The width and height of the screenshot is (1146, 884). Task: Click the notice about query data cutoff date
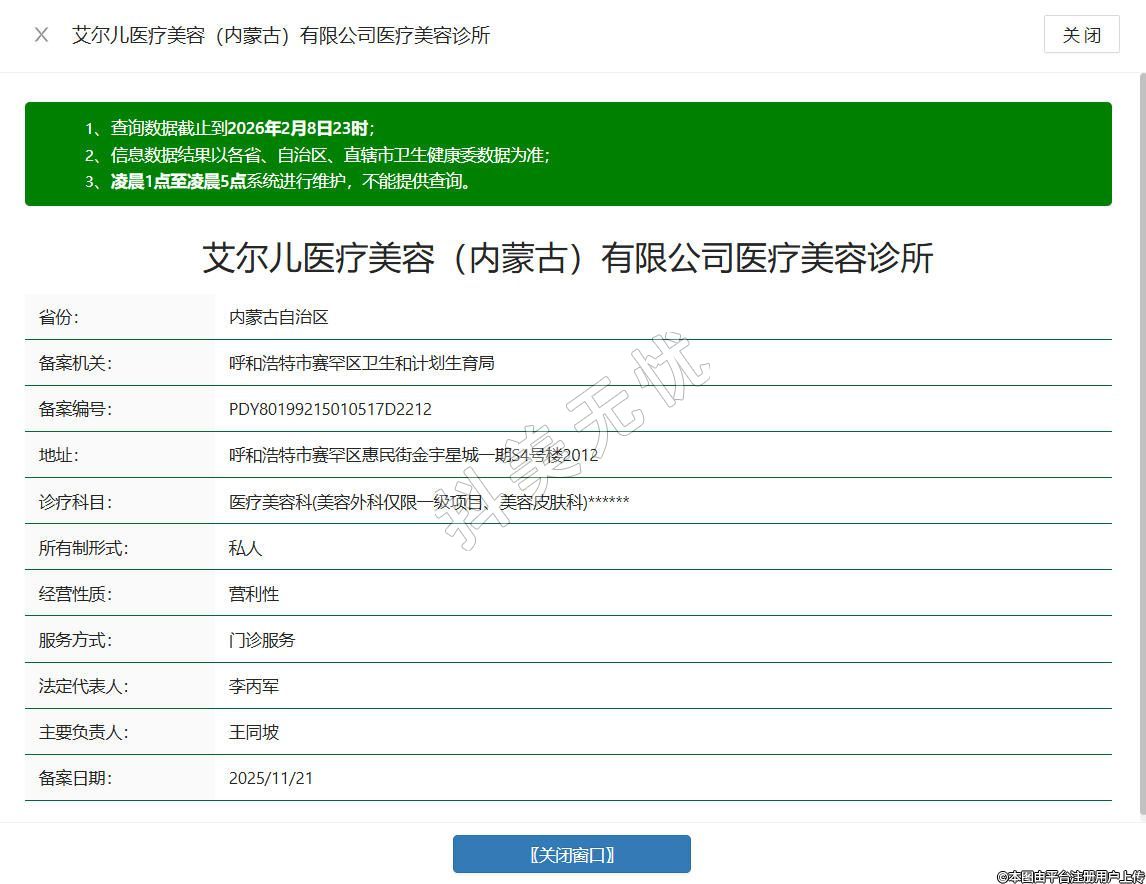pyautogui.click(x=242, y=128)
